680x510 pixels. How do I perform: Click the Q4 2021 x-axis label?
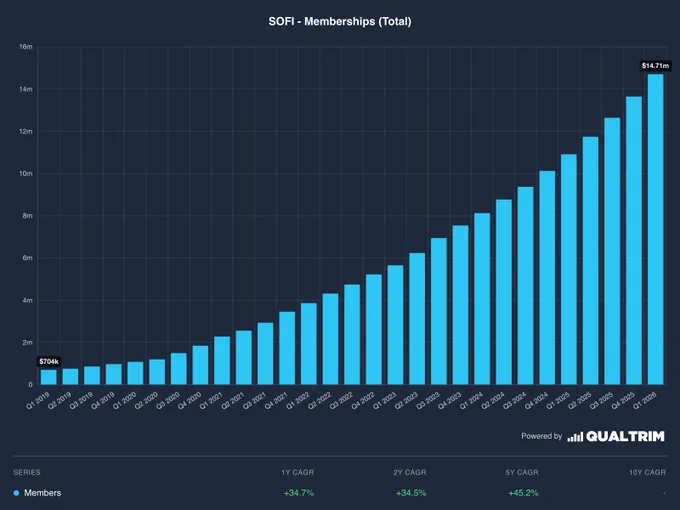pos(276,400)
